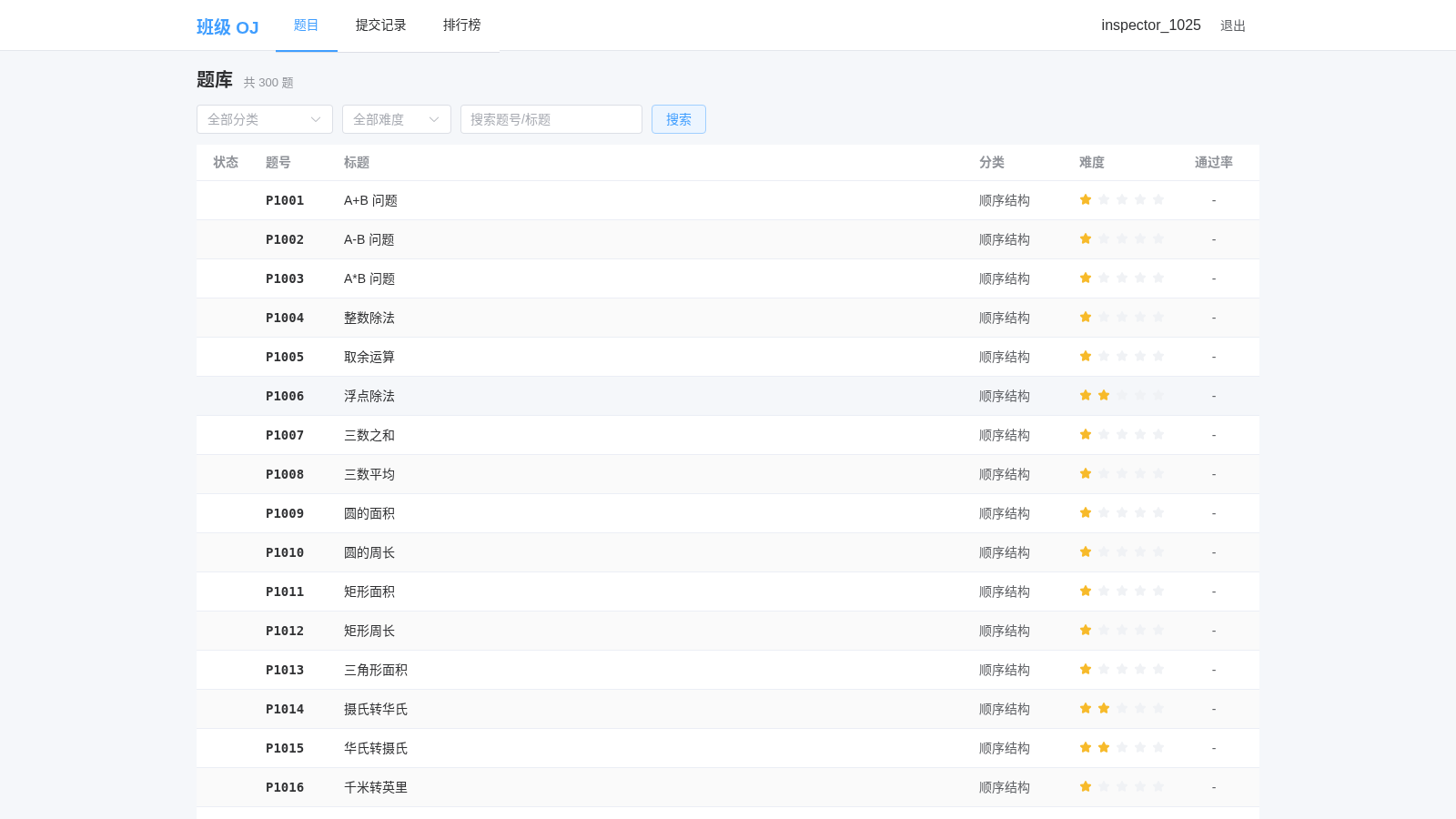The width and height of the screenshot is (1456, 819).
Task: Open problem 浮点除法
Action: (x=369, y=396)
